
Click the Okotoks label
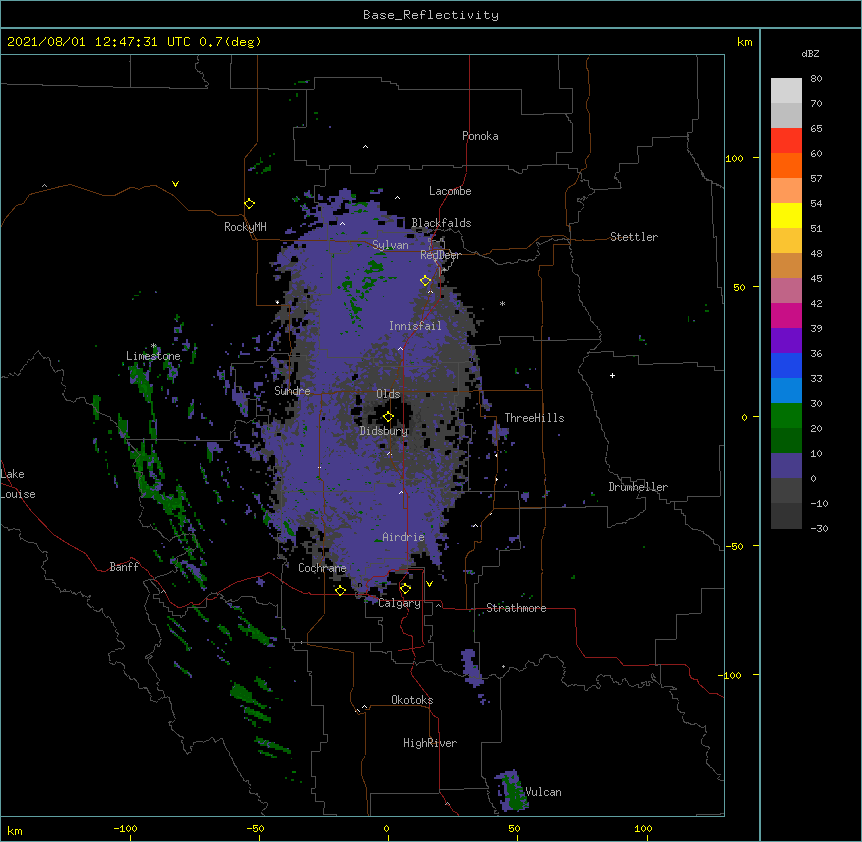(x=412, y=700)
